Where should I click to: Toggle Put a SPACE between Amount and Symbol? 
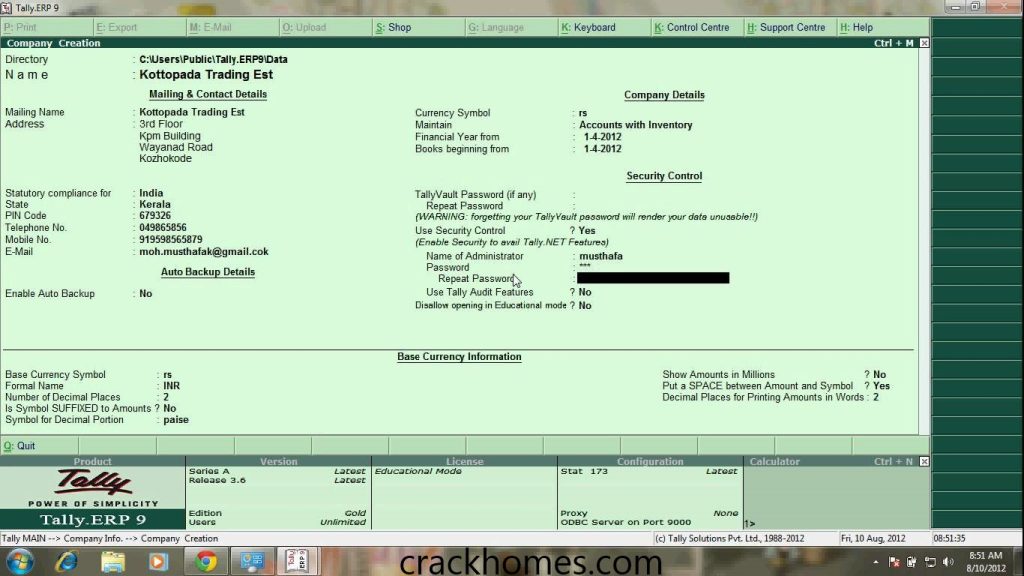click(x=881, y=386)
